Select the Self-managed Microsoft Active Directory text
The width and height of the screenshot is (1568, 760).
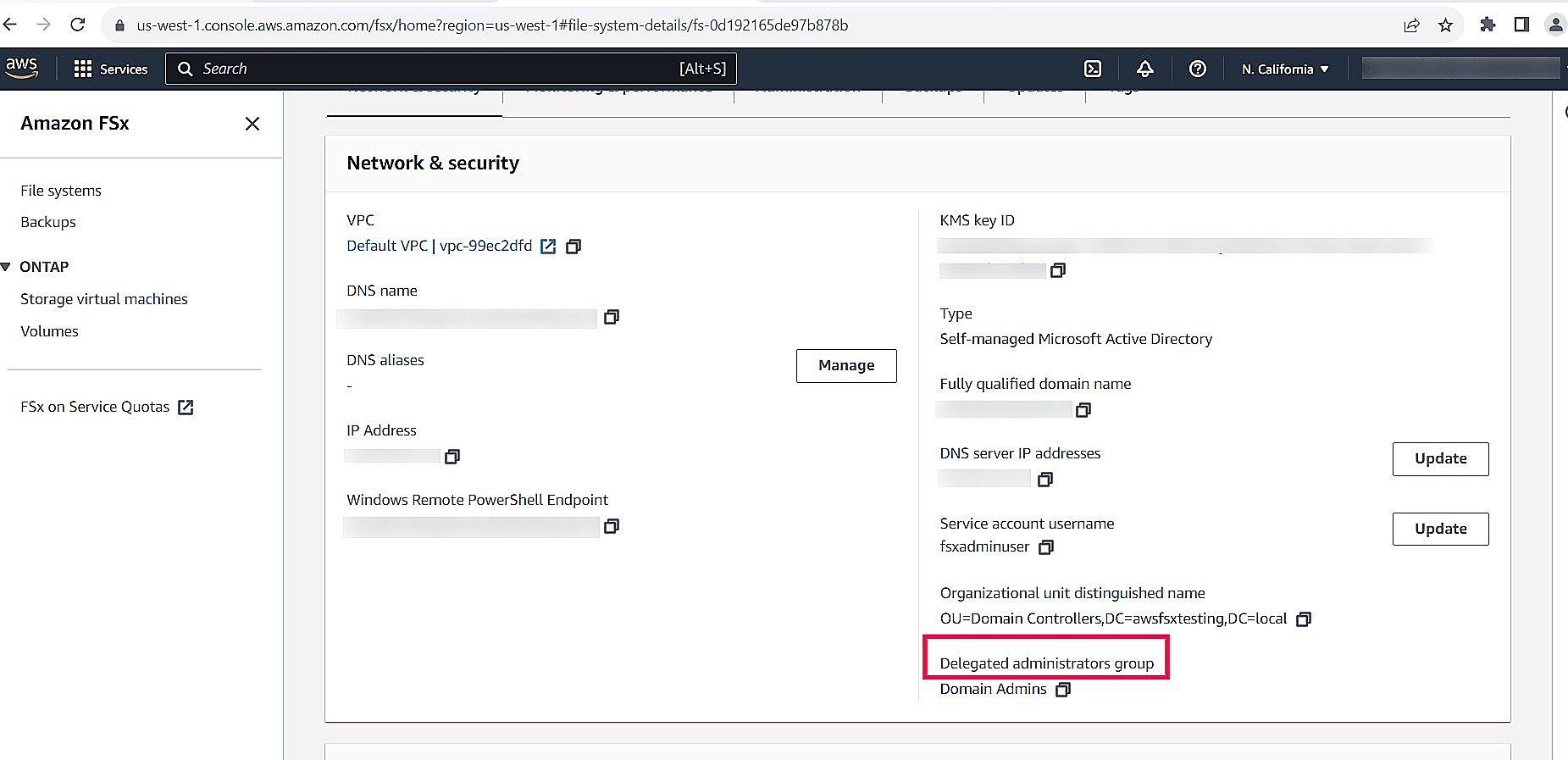click(x=1076, y=339)
